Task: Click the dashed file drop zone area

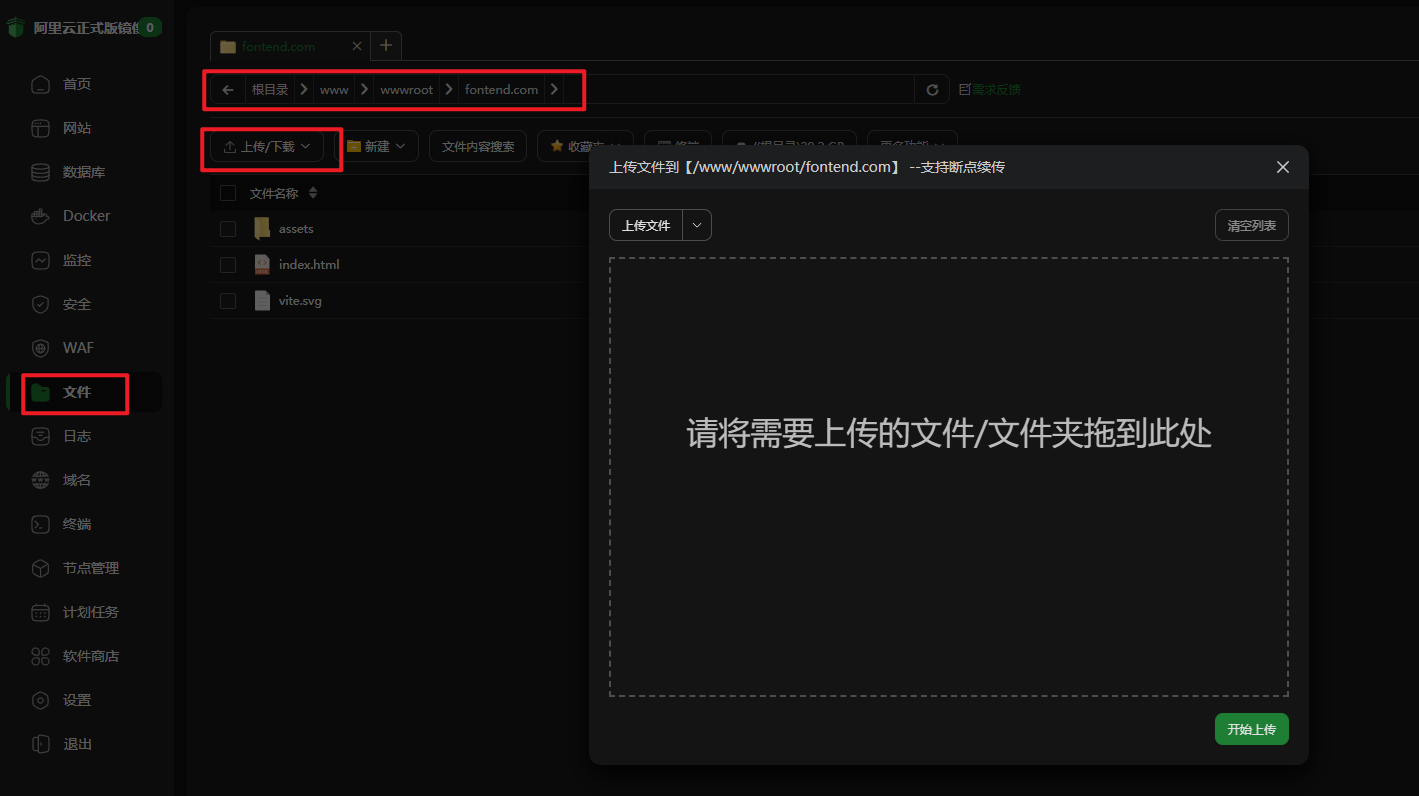Action: coord(948,477)
